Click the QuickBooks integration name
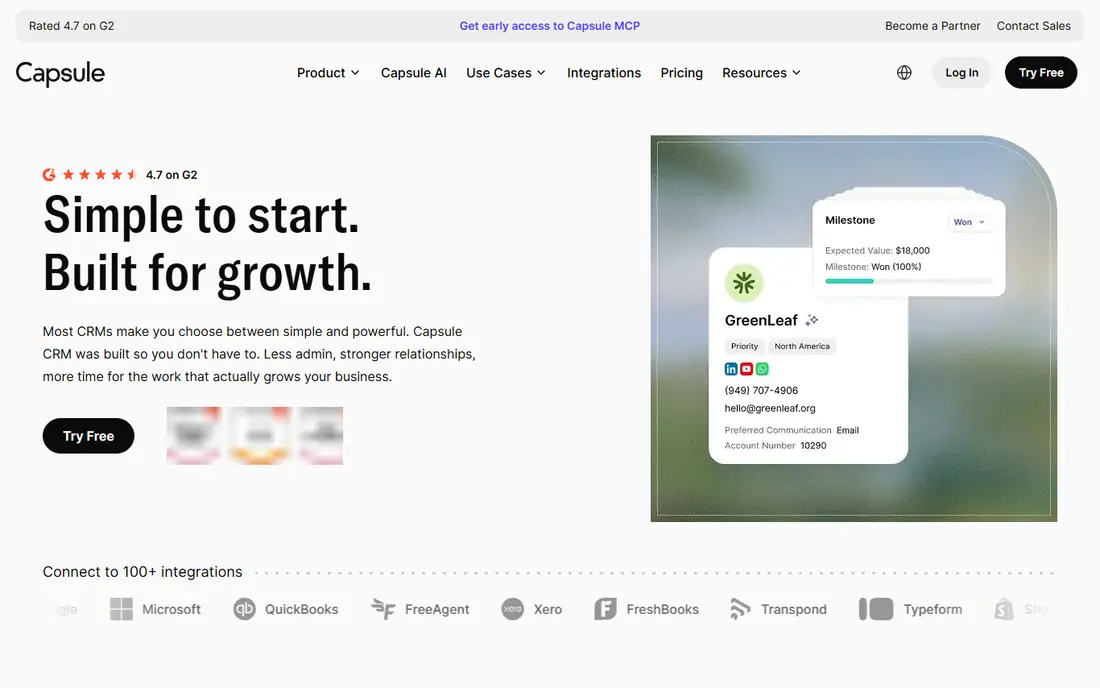The width and height of the screenshot is (1100, 688). (x=302, y=609)
